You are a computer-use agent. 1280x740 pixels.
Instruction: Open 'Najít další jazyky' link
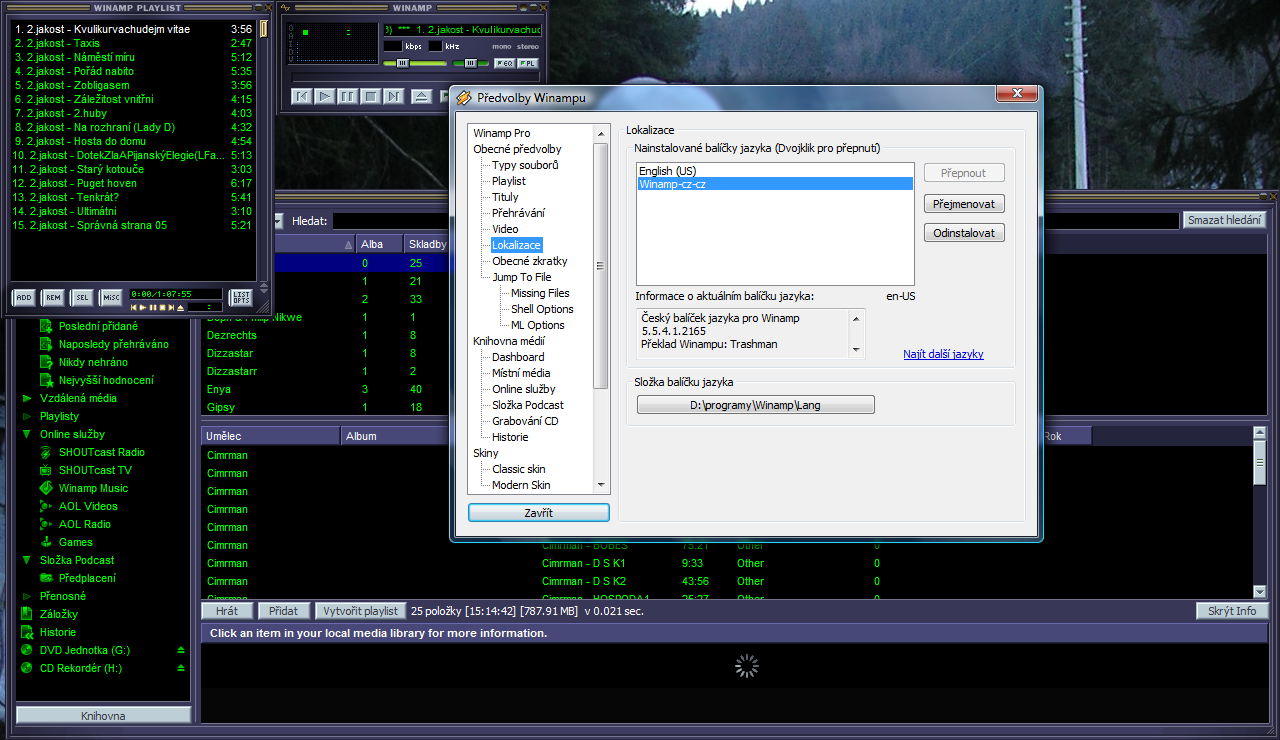[943, 354]
